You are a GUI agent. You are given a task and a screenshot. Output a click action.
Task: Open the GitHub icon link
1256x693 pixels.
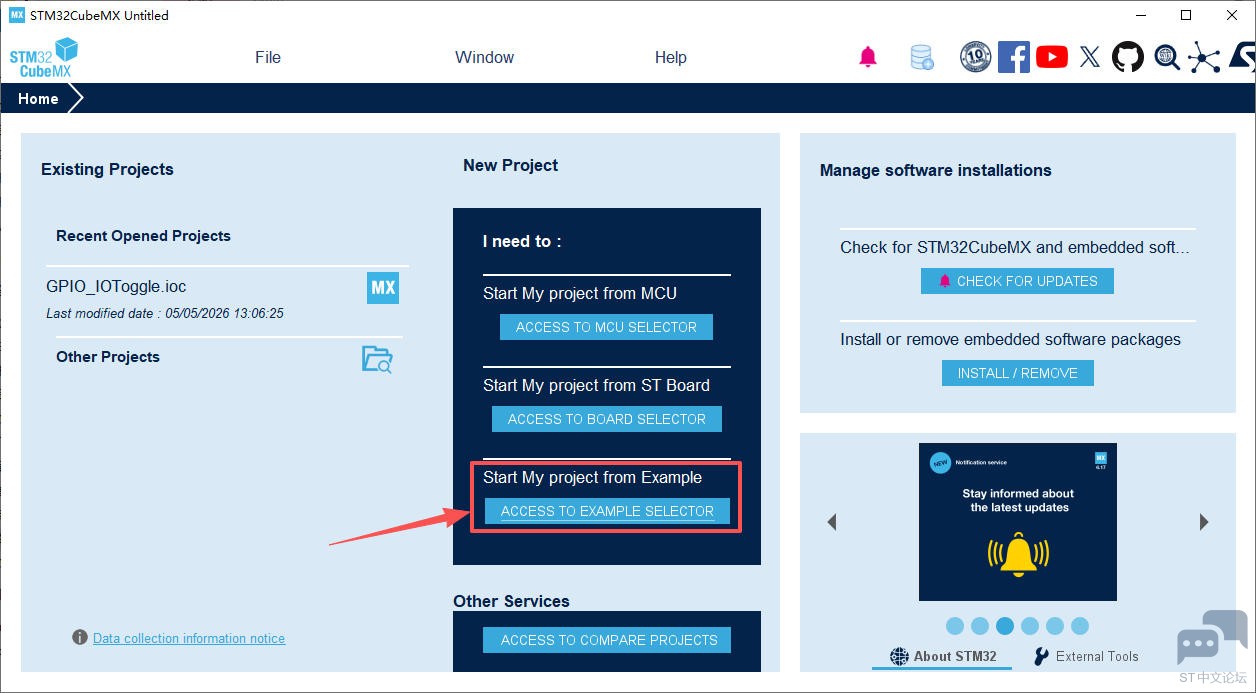point(1128,57)
